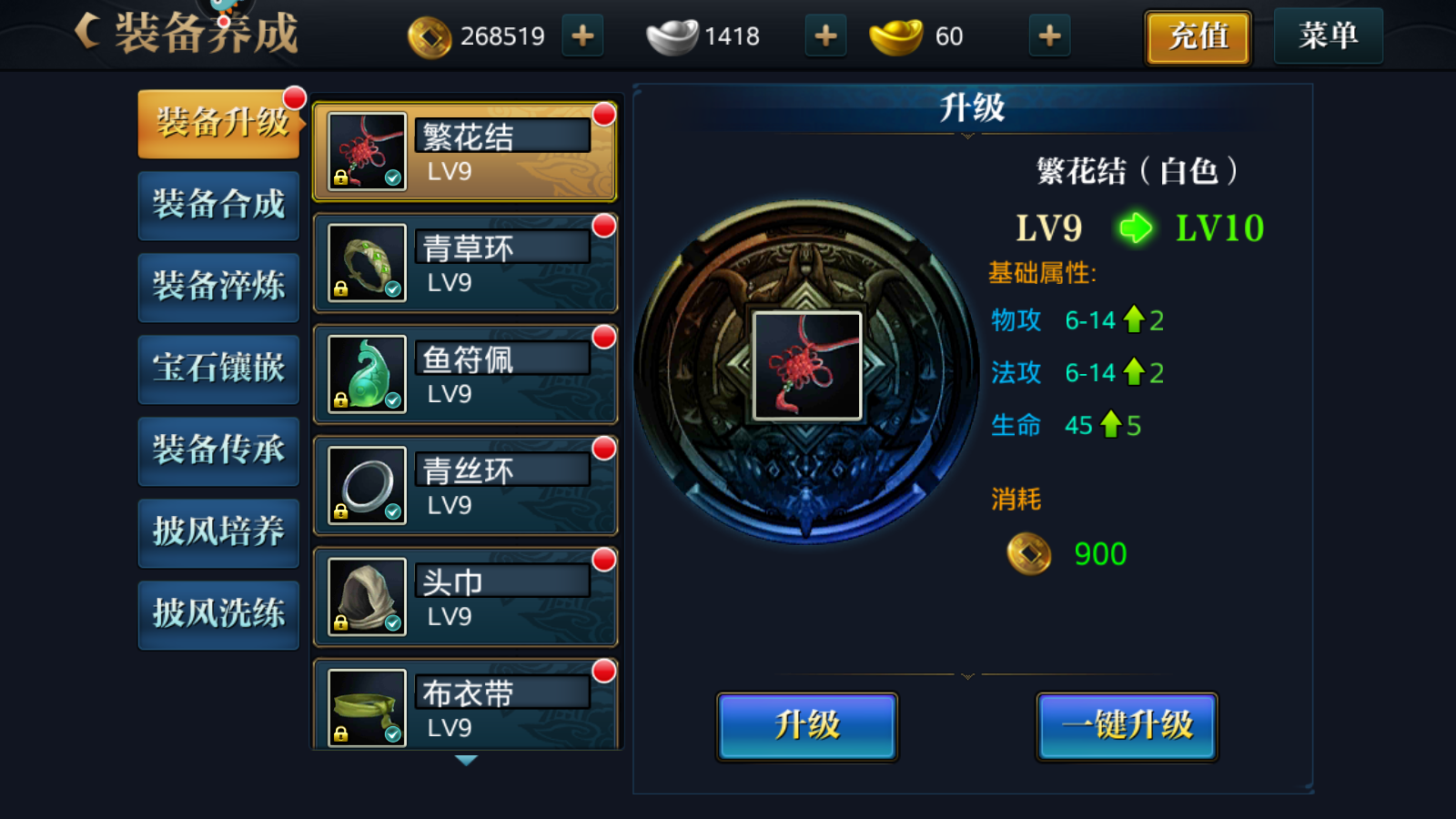Select the 青丝环 silver ring icon
Screen dimensions: 1456x819
[x=367, y=485]
